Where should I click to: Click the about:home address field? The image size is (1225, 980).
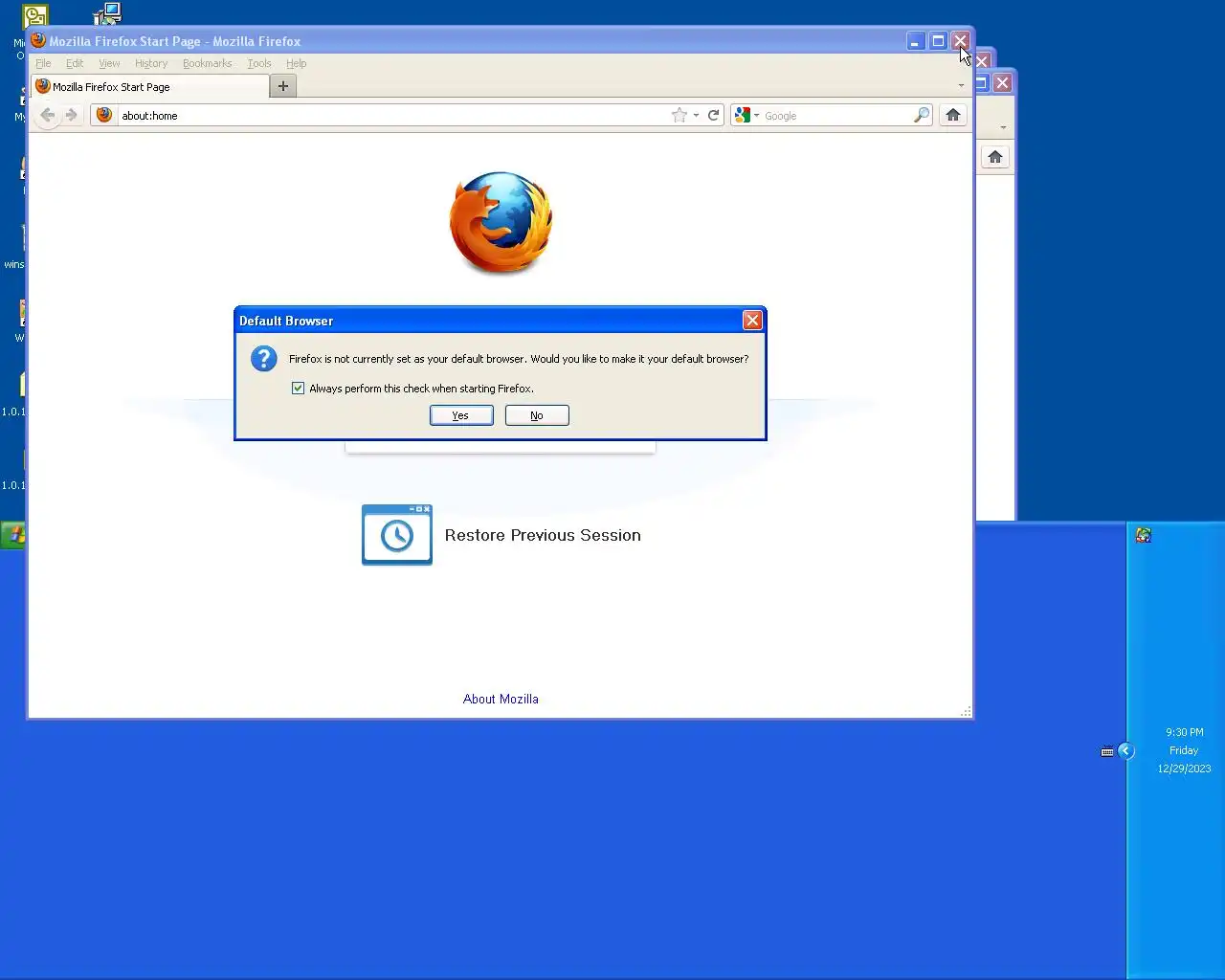point(392,115)
